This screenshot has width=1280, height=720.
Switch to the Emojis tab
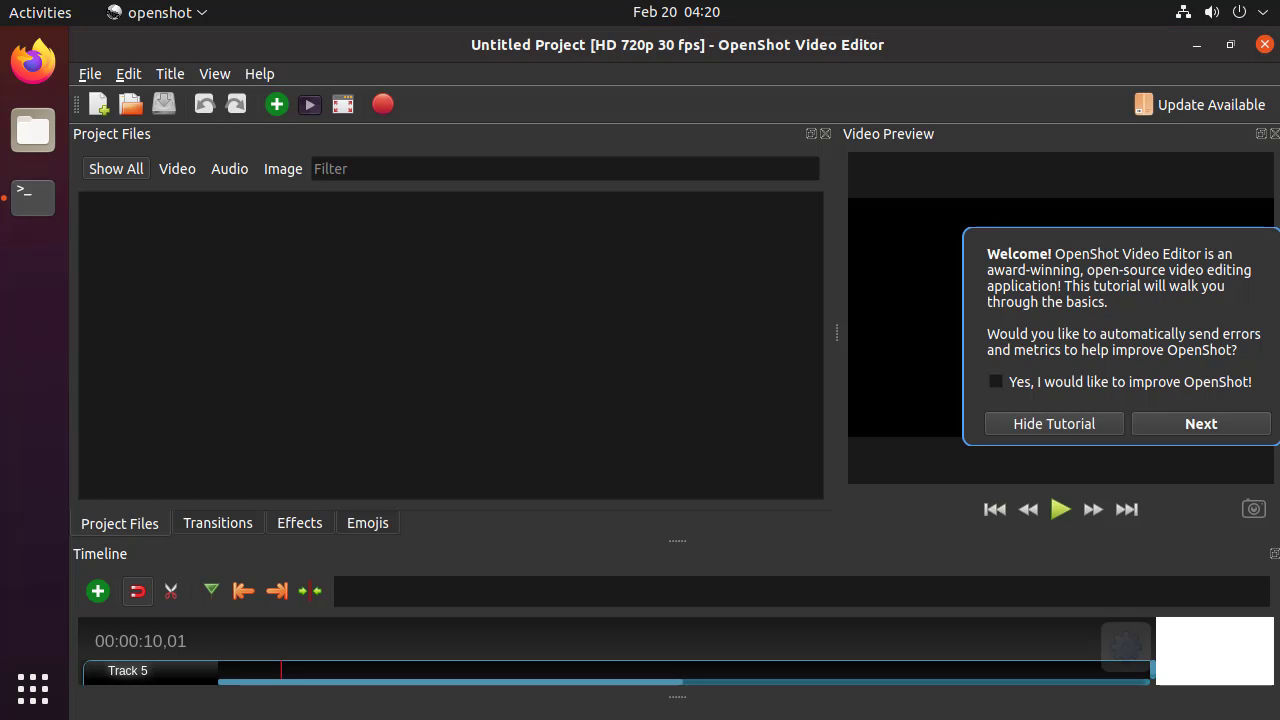click(x=368, y=523)
